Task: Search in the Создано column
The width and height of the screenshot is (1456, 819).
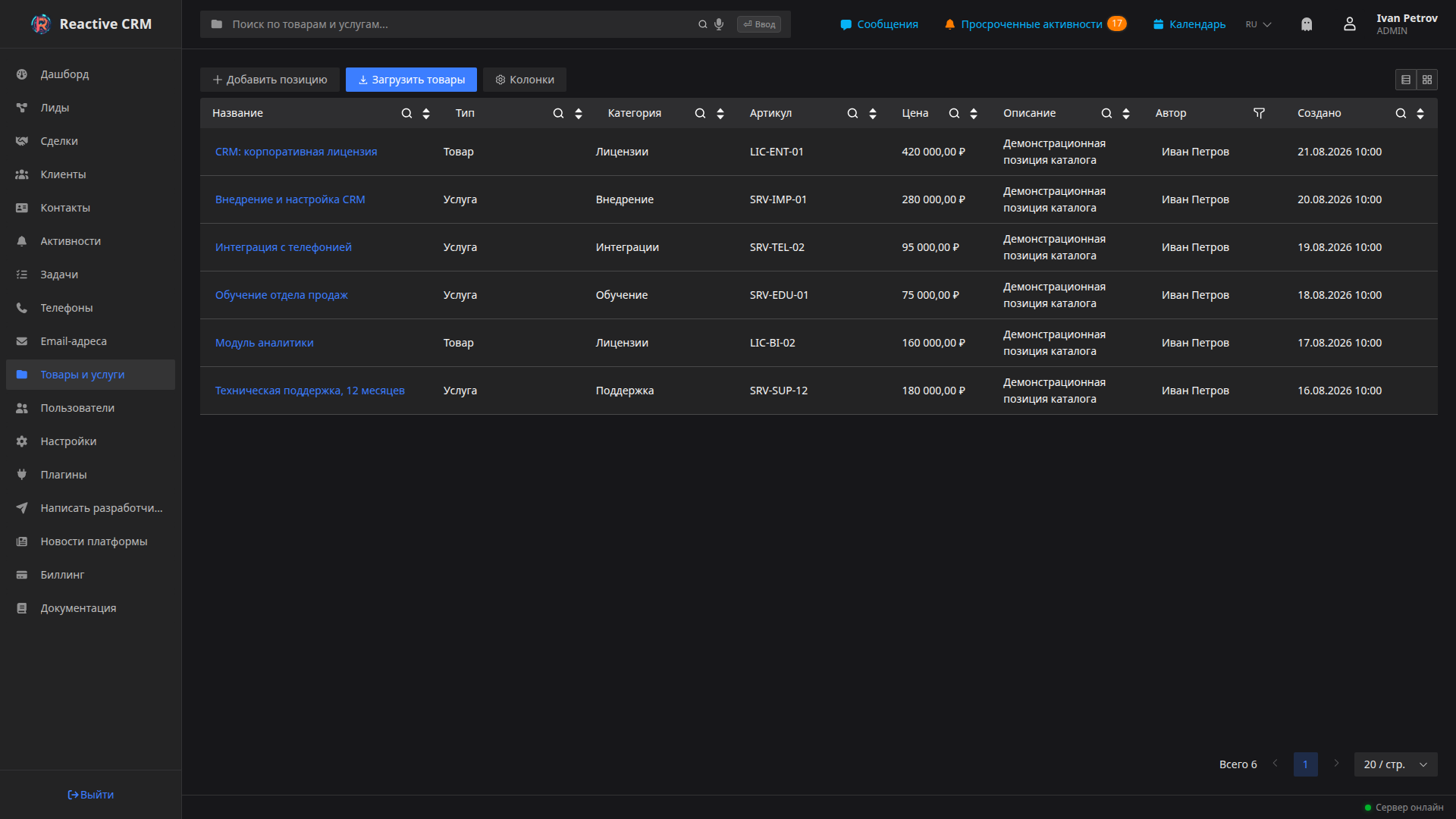Action: point(1401,113)
